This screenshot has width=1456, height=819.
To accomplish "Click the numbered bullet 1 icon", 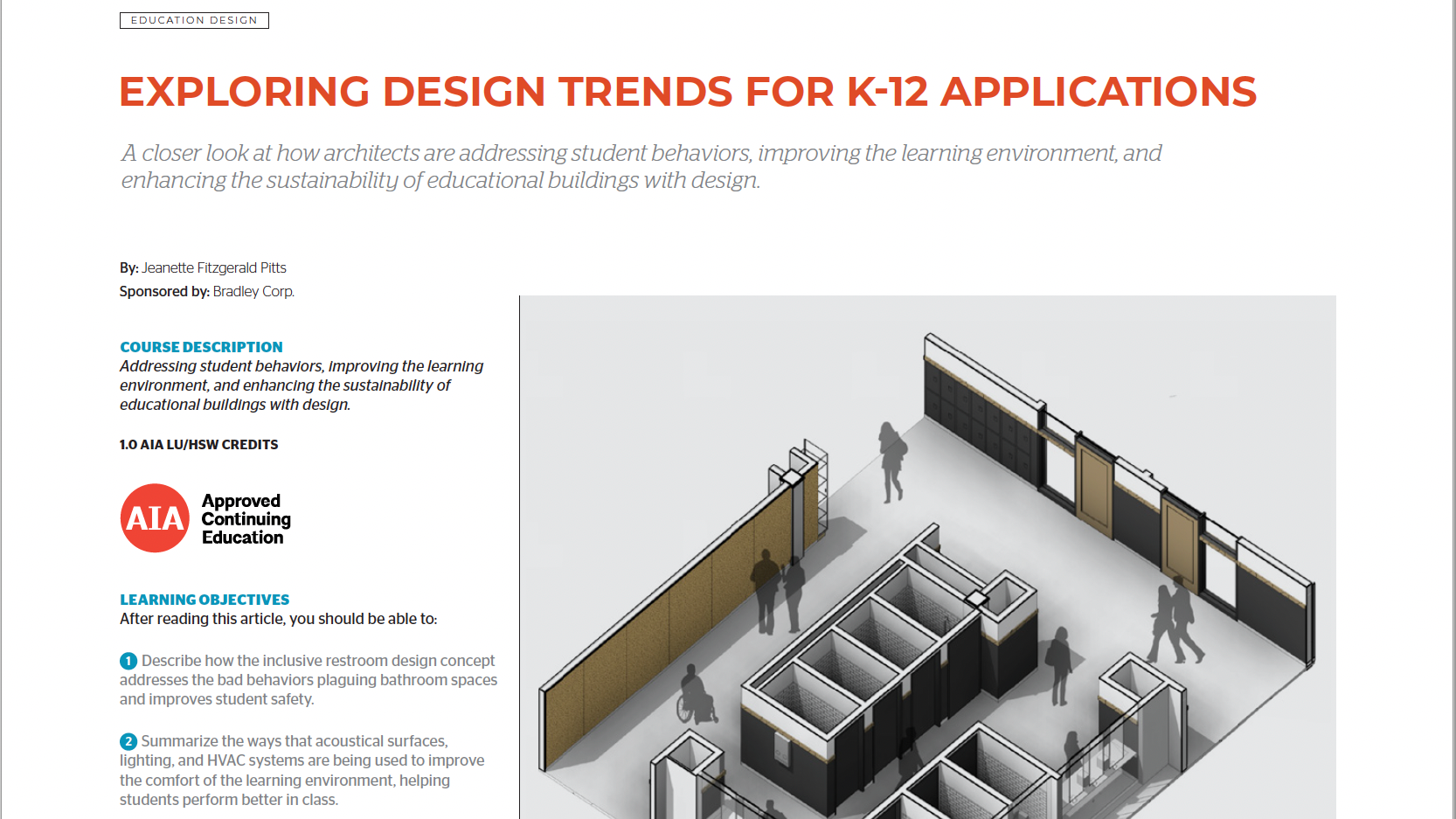I will coord(128,661).
